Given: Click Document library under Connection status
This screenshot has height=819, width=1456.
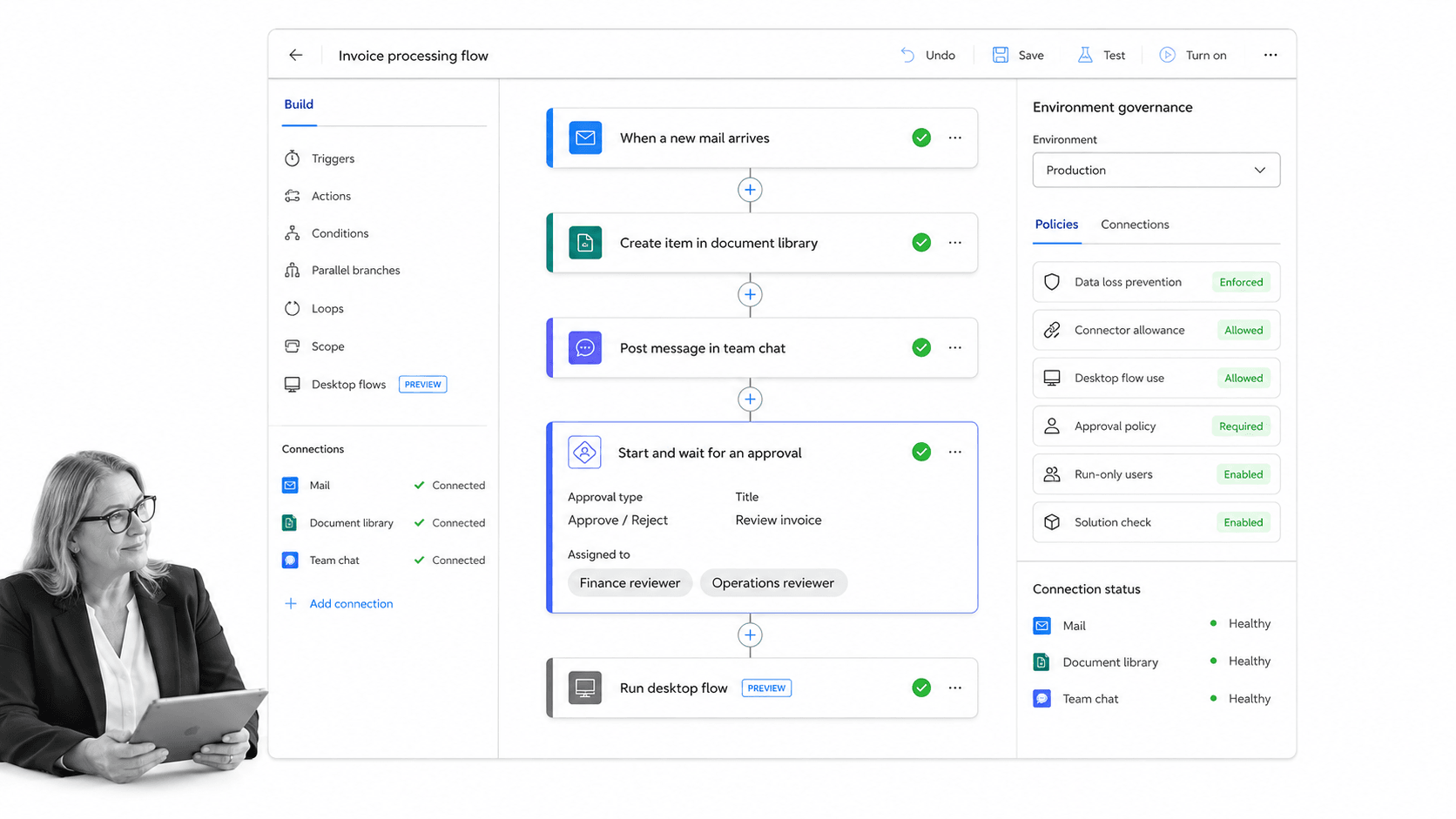Looking at the screenshot, I should coord(1095,662).
